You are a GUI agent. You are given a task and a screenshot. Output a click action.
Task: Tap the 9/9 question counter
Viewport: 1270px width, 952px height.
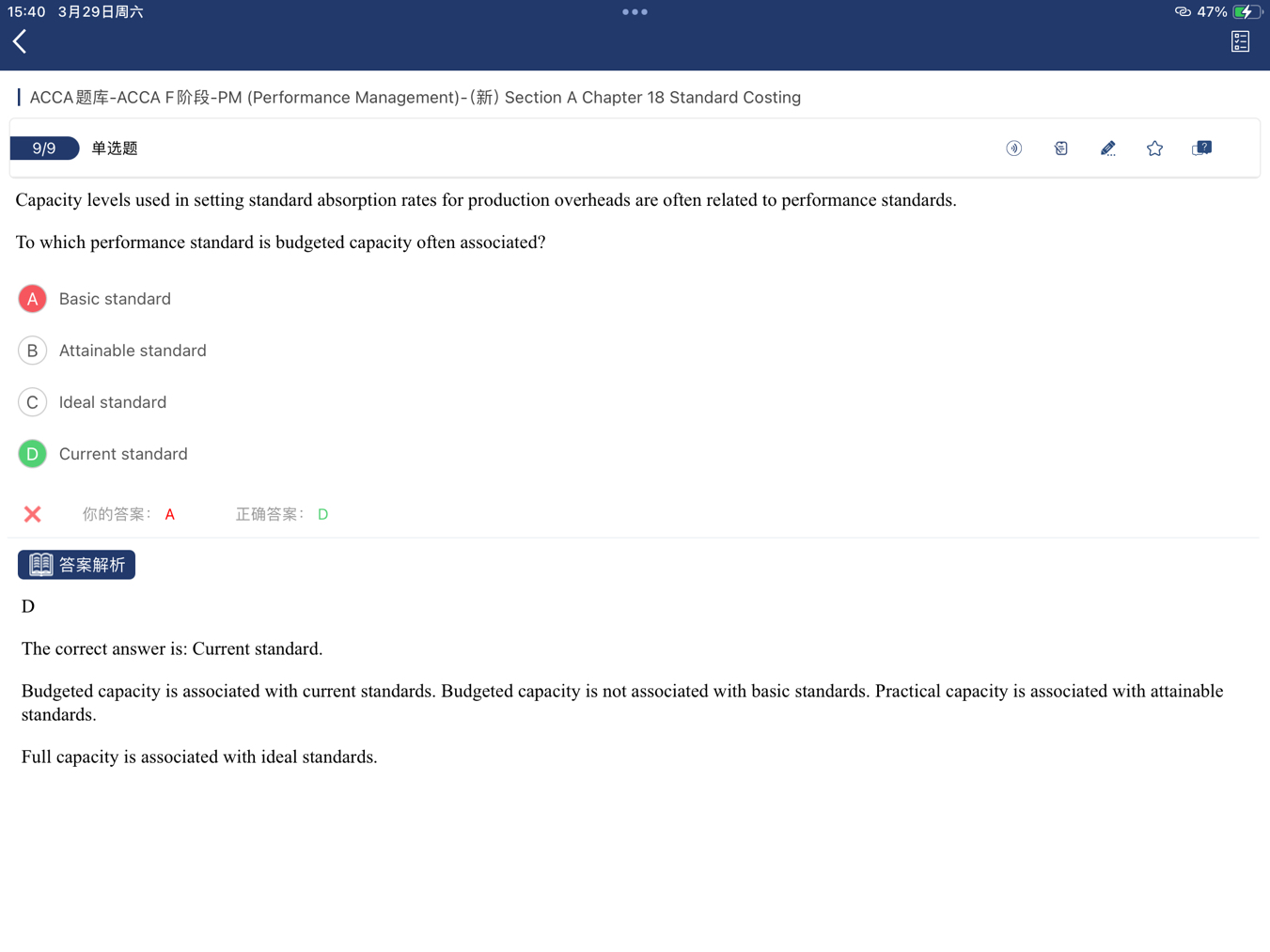tap(44, 148)
